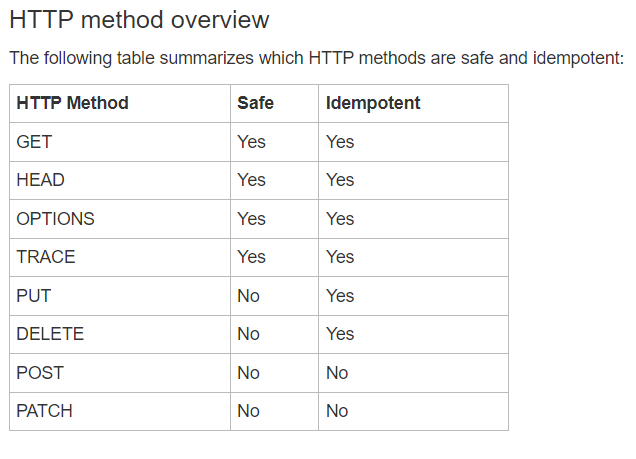Click the Safe value 'Yes' for GET
The height and width of the screenshot is (459, 636).
pos(251,142)
